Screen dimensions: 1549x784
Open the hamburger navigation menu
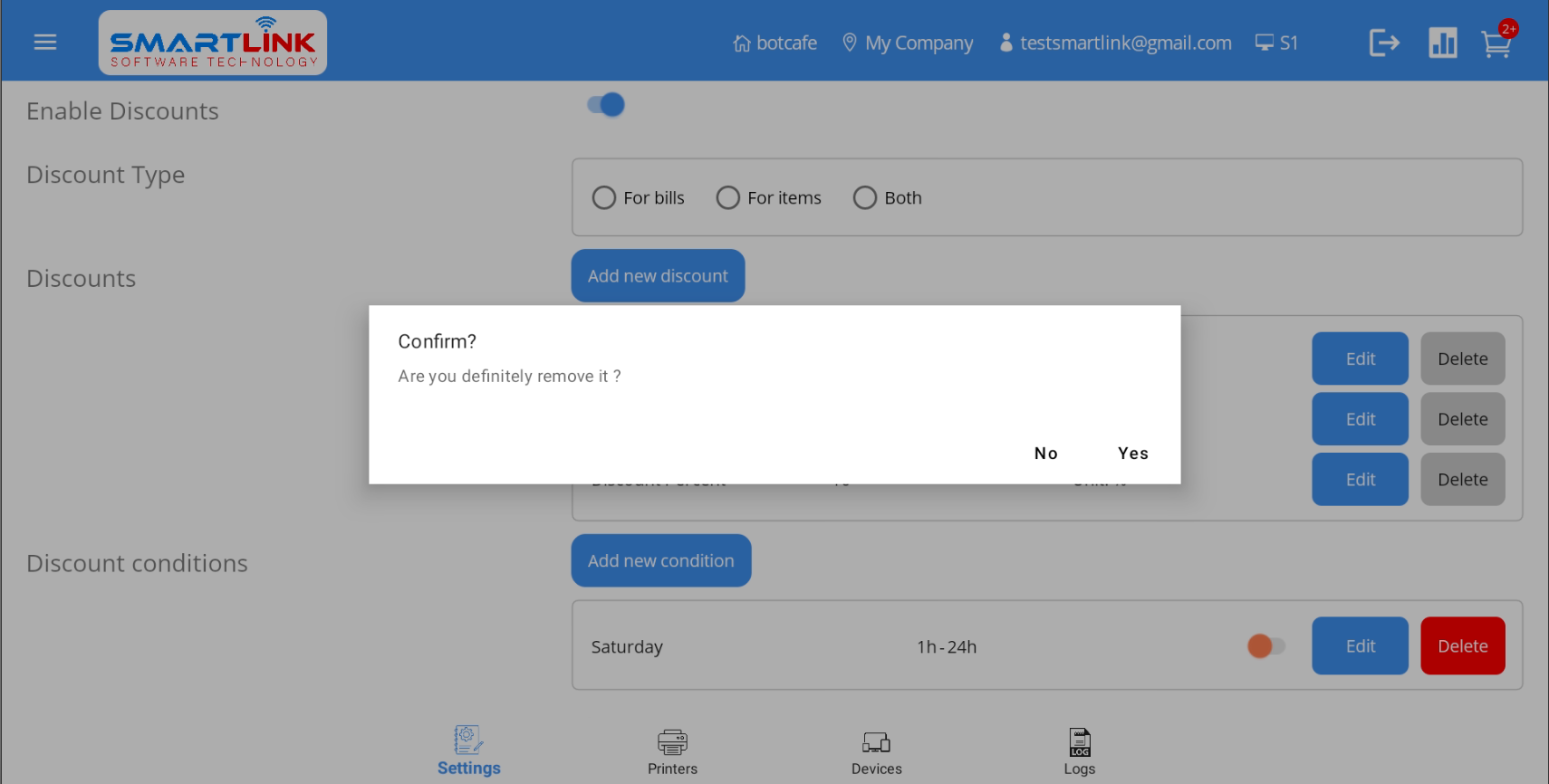coord(45,43)
